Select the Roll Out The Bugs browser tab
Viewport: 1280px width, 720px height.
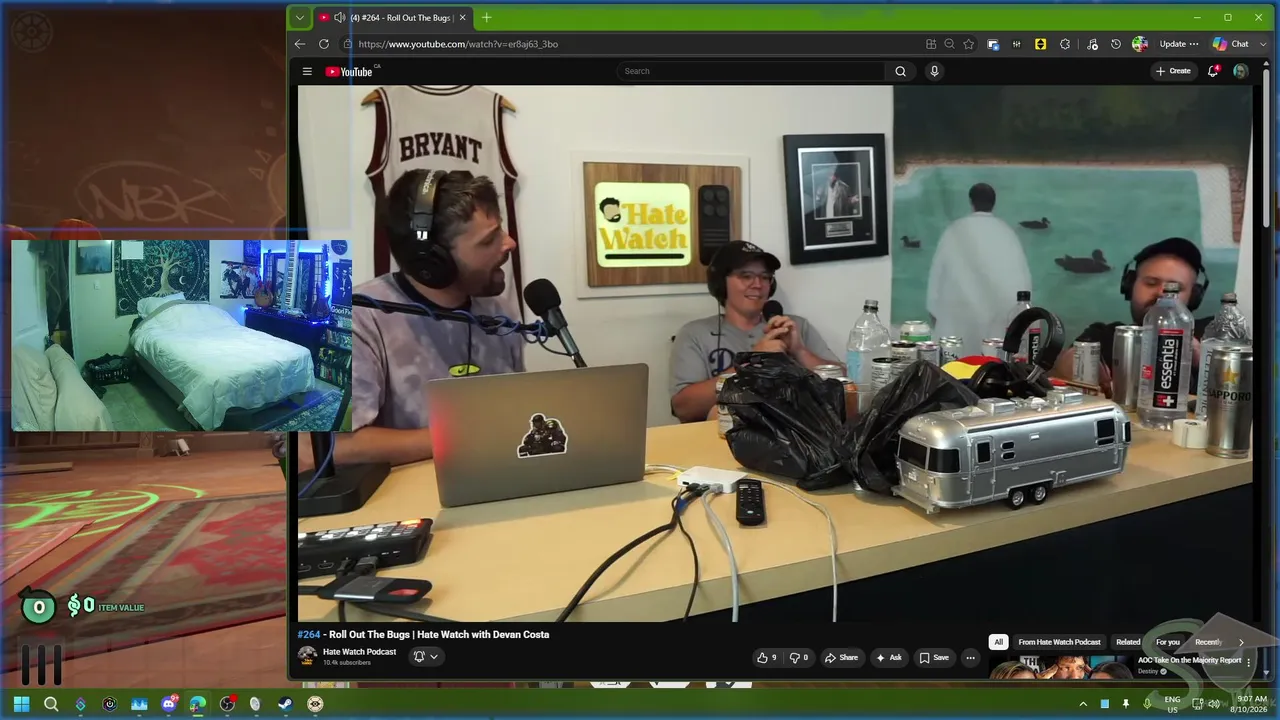click(x=393, y=17)
